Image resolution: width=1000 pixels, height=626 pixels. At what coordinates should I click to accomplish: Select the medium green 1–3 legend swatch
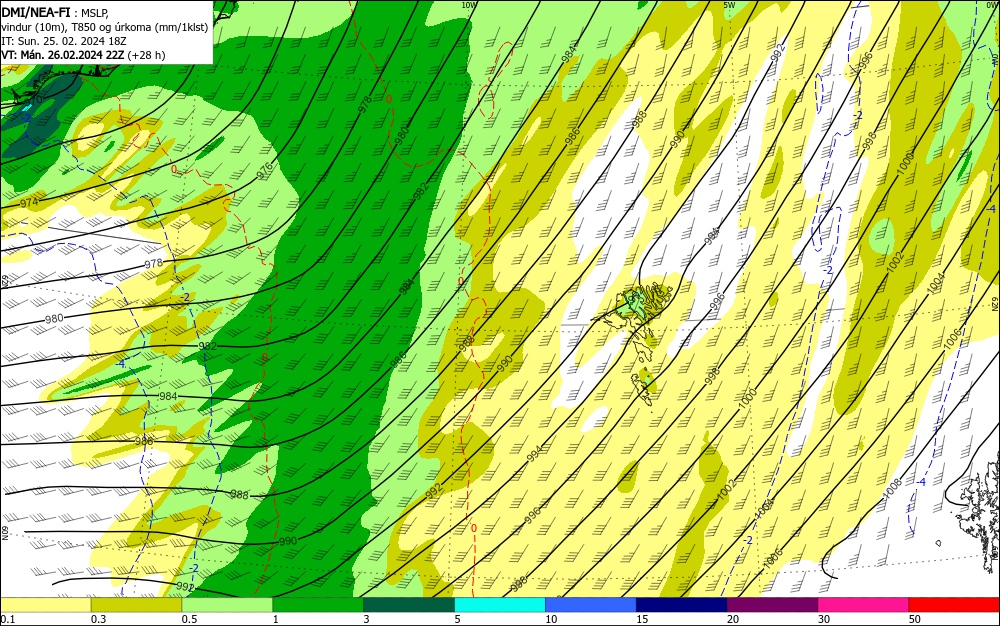pyautogui.click(x=318, y=605)
